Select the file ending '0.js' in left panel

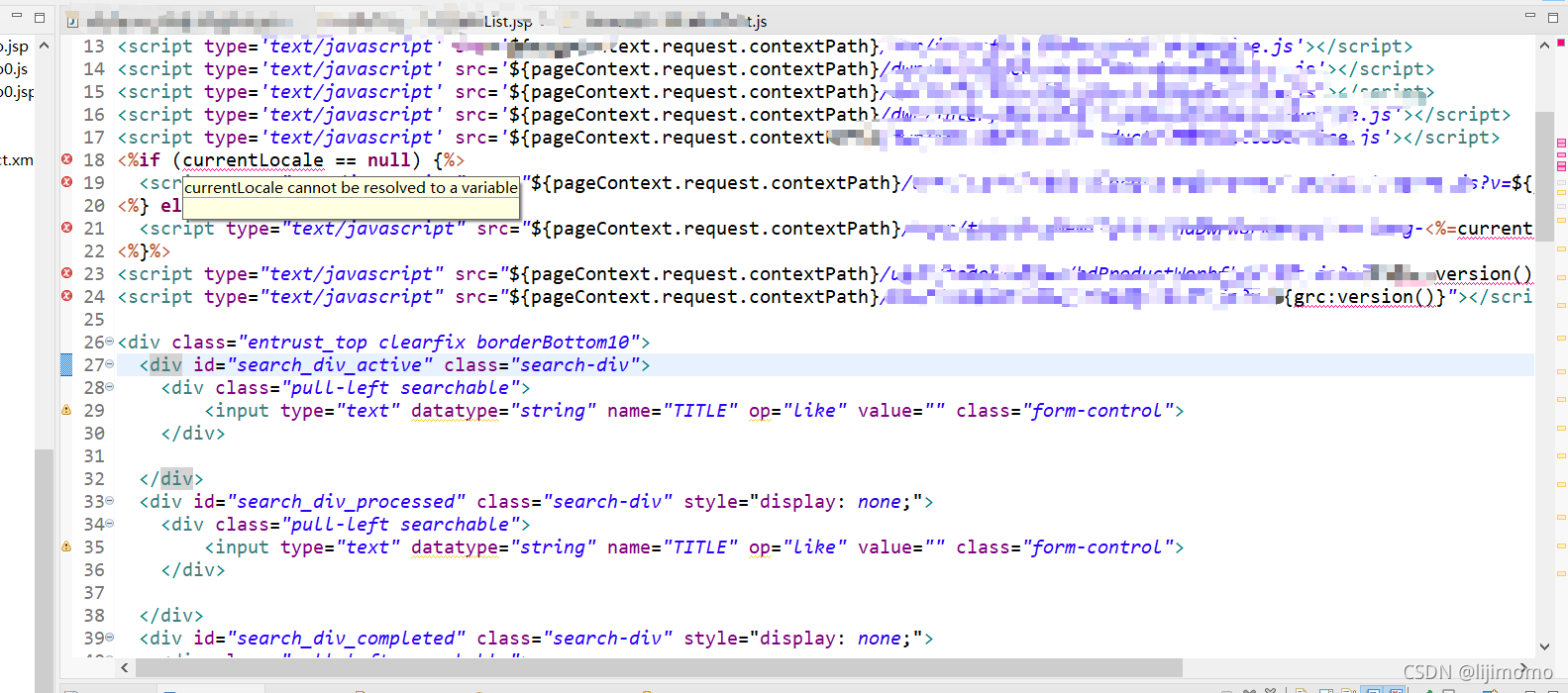[x=14, y=68]
